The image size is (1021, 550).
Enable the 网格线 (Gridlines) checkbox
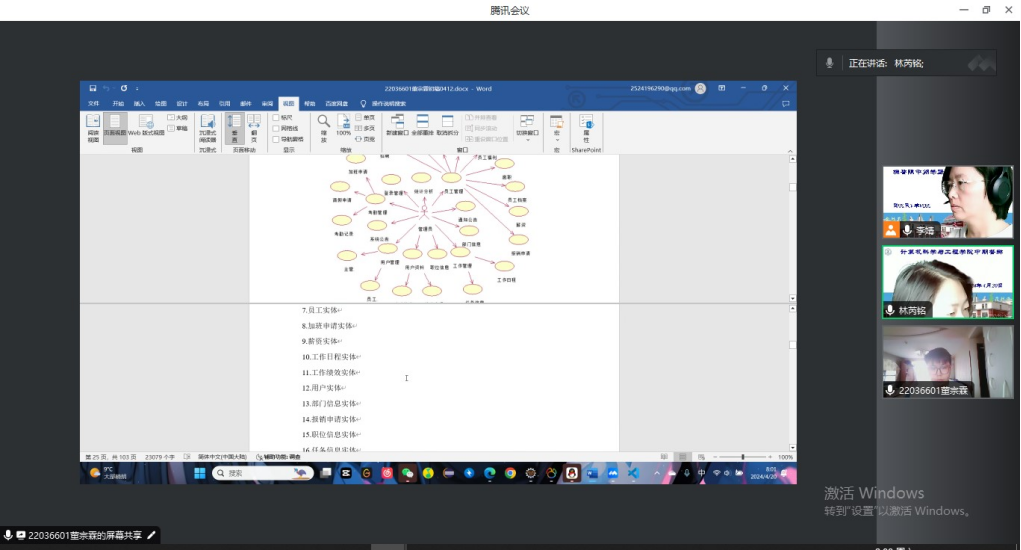point(277,128)
